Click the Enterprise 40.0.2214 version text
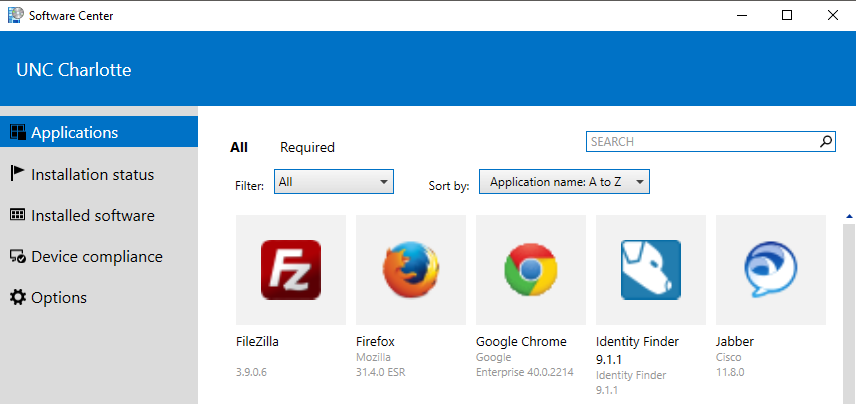The width and height of the screenshot is (856, 404). pyautogui.click(x=525, y=373)
